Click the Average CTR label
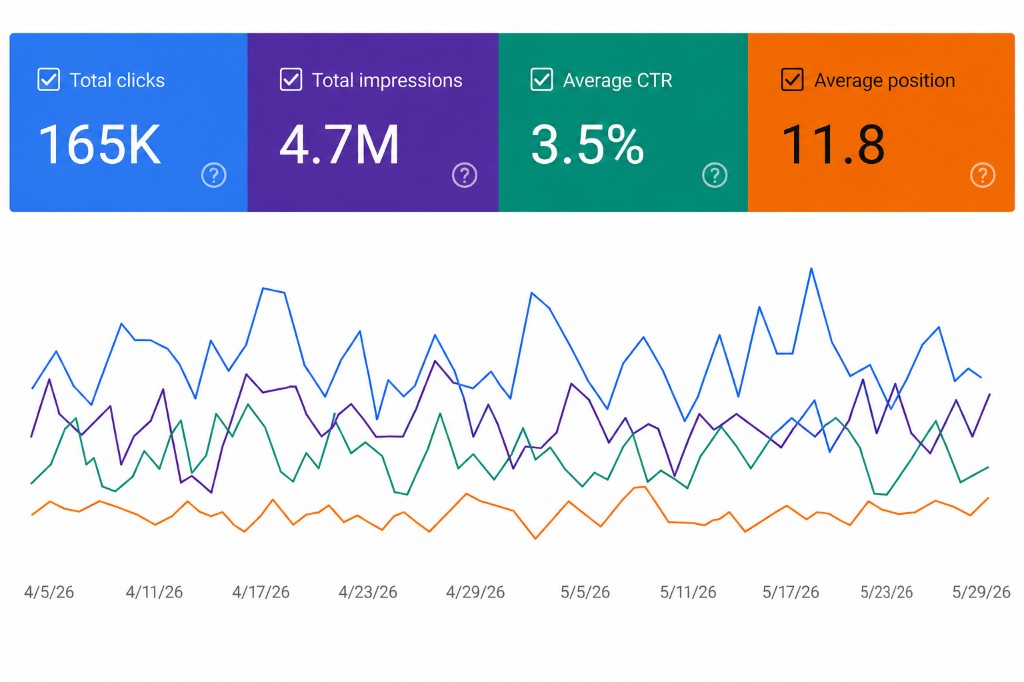The image size is (1024, 682). pyautogui.click(x=617, y=80)
